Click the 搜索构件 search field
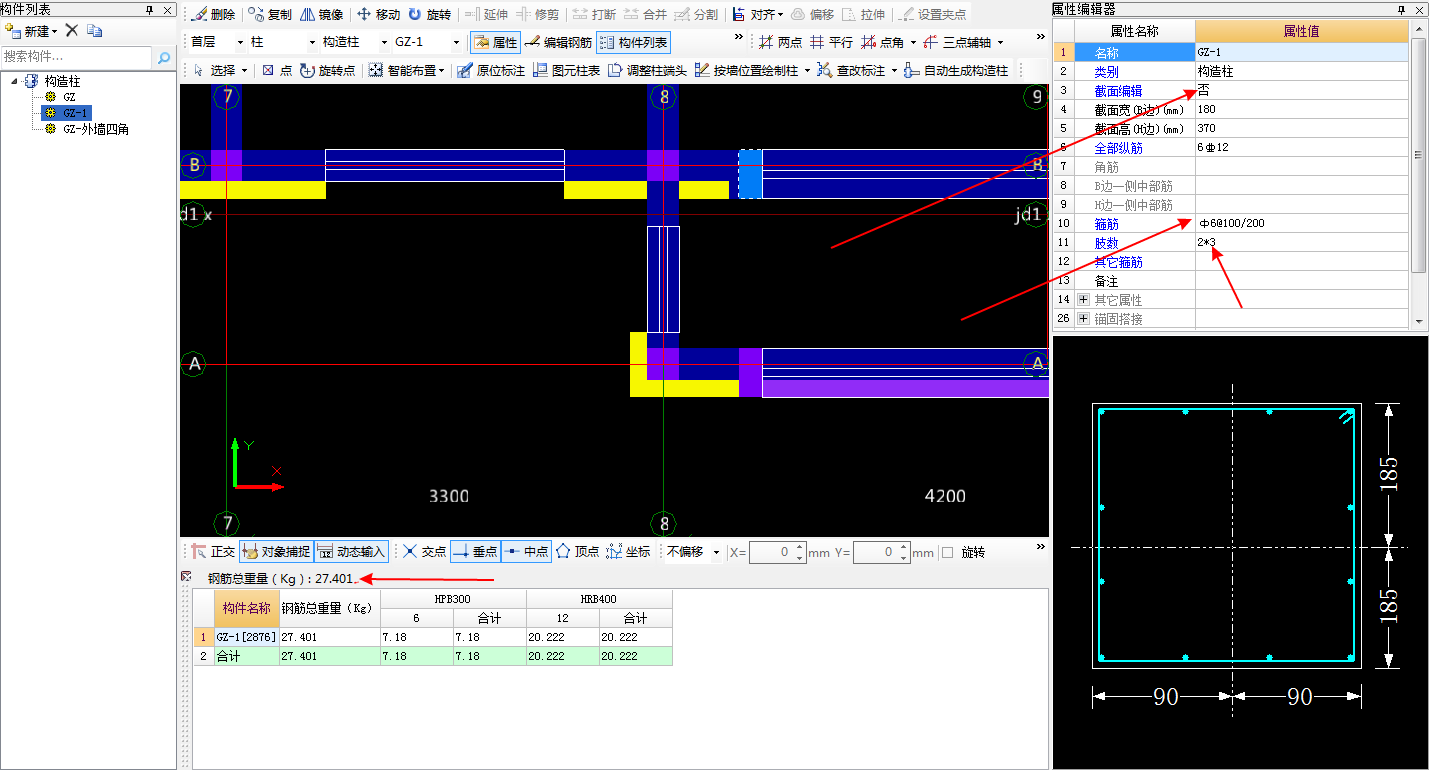The image size is (1429, 770). coord(78,58)
